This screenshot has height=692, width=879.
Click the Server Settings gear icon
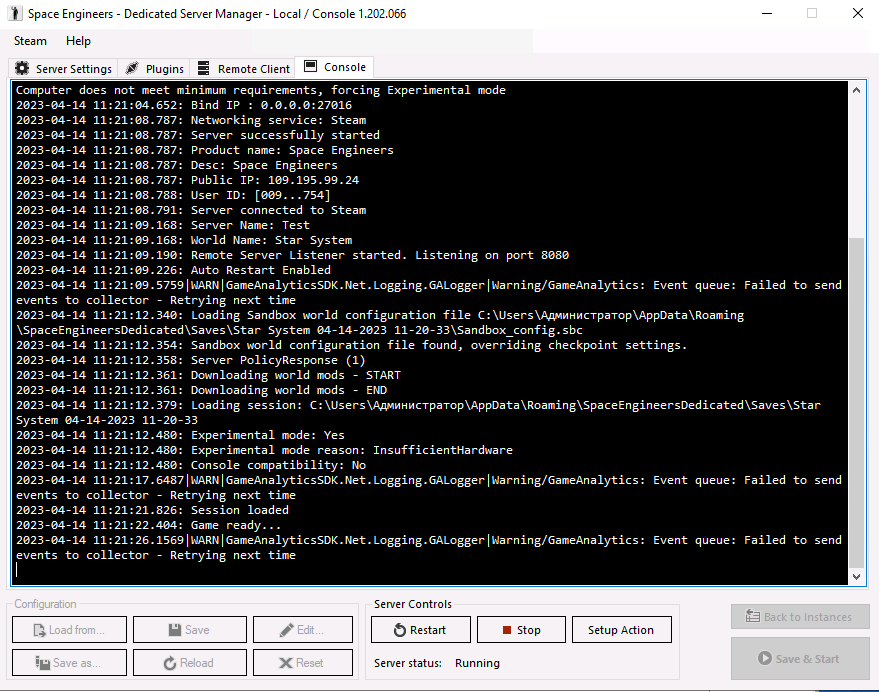tap(22, 69)
